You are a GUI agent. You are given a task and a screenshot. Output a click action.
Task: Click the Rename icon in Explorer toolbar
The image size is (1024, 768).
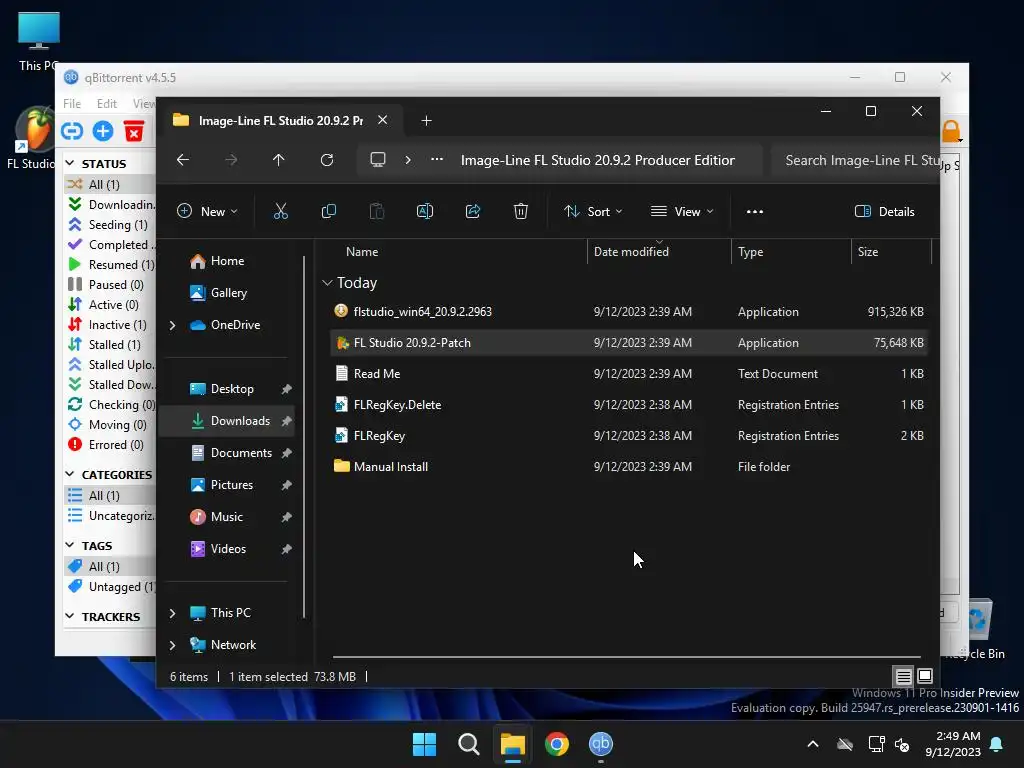[424, 212]
